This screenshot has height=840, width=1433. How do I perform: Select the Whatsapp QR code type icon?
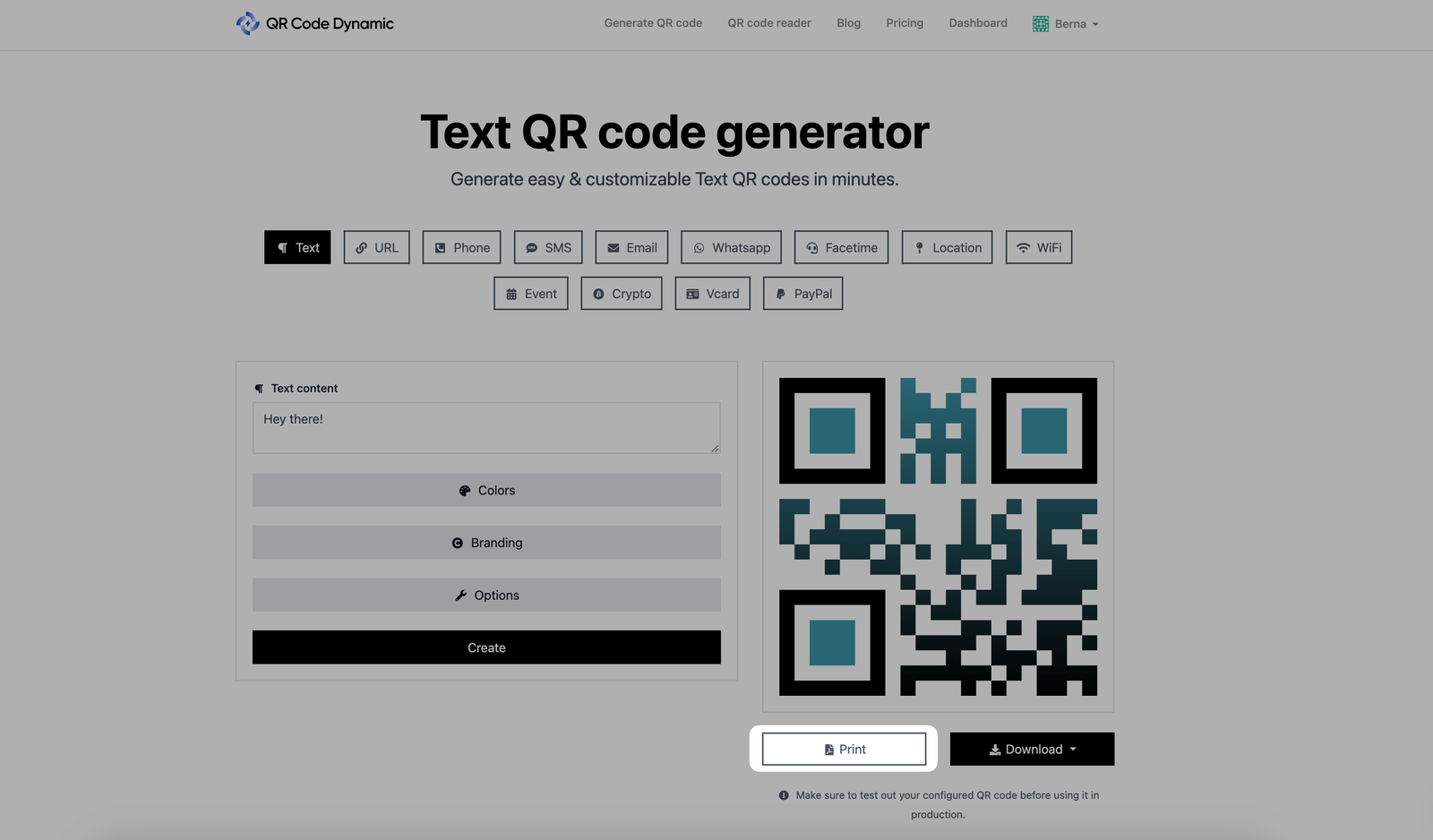(699, 247)
